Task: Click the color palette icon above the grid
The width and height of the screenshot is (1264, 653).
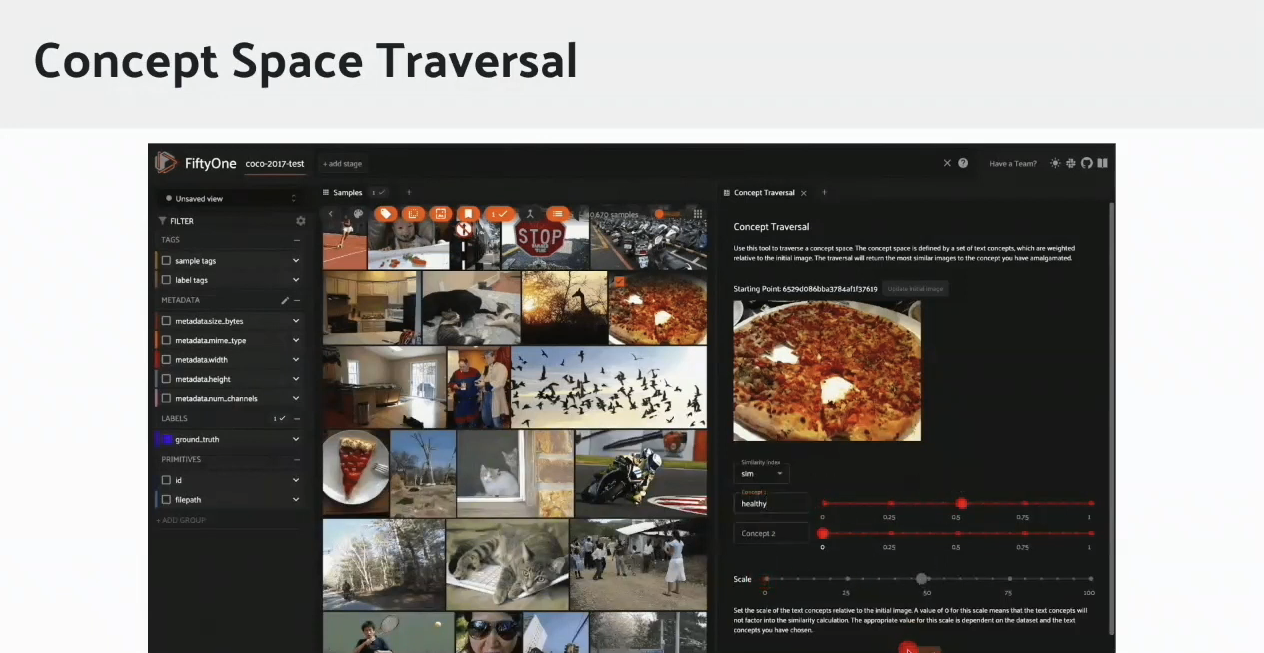Action: click(358, 214)
